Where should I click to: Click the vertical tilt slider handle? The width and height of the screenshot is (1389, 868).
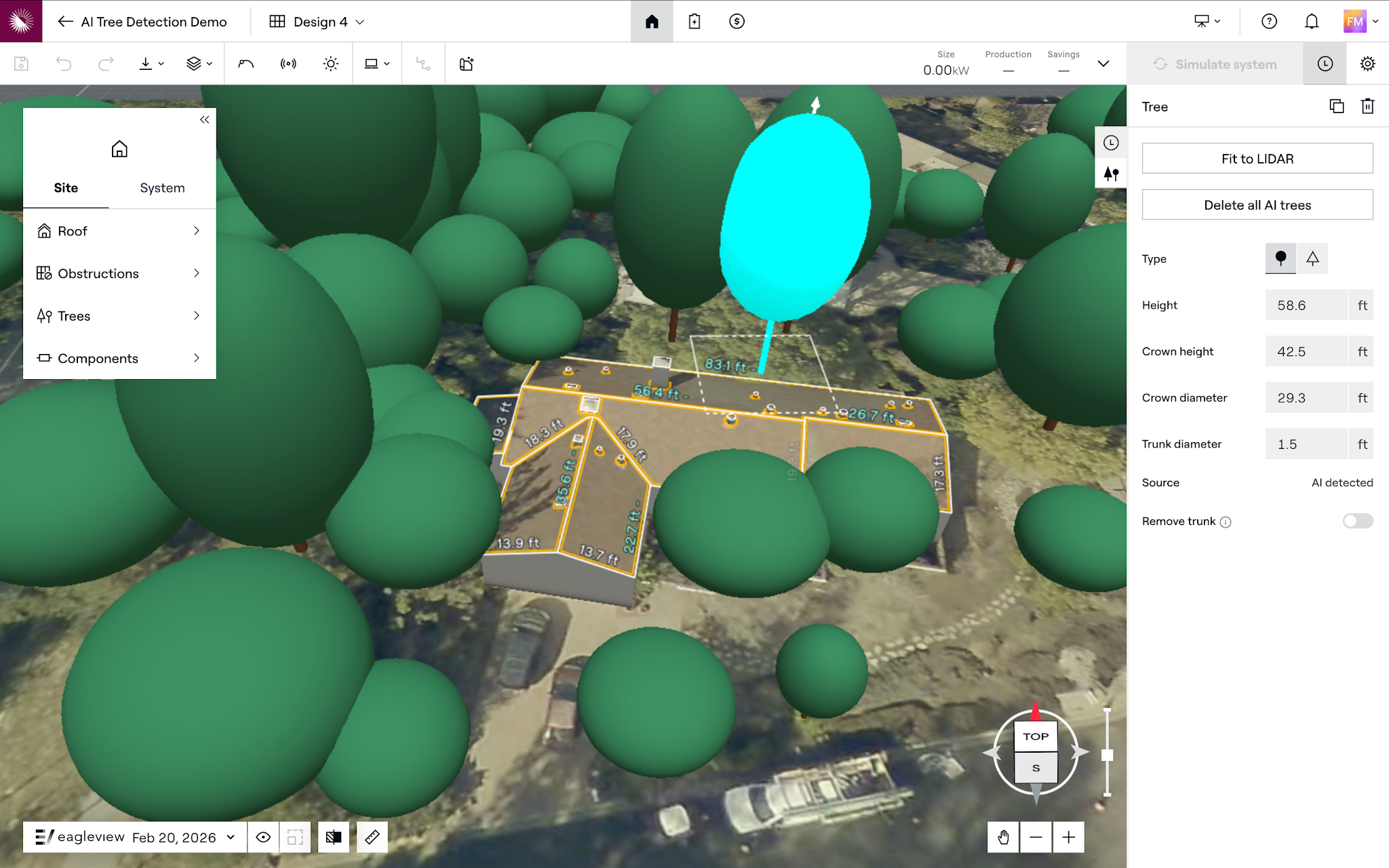tap(1107, 755)
